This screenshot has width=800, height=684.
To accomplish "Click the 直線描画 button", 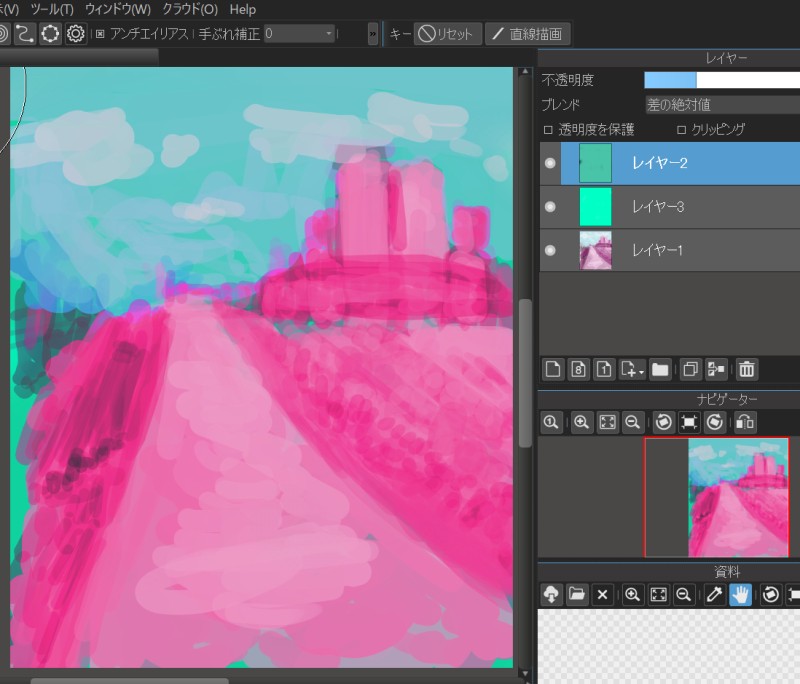I will 528,34.
